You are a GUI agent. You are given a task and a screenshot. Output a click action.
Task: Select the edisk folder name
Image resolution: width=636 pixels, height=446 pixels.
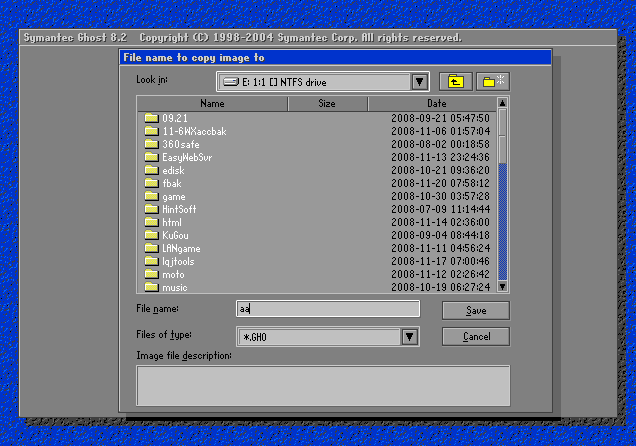click(173, 170)
